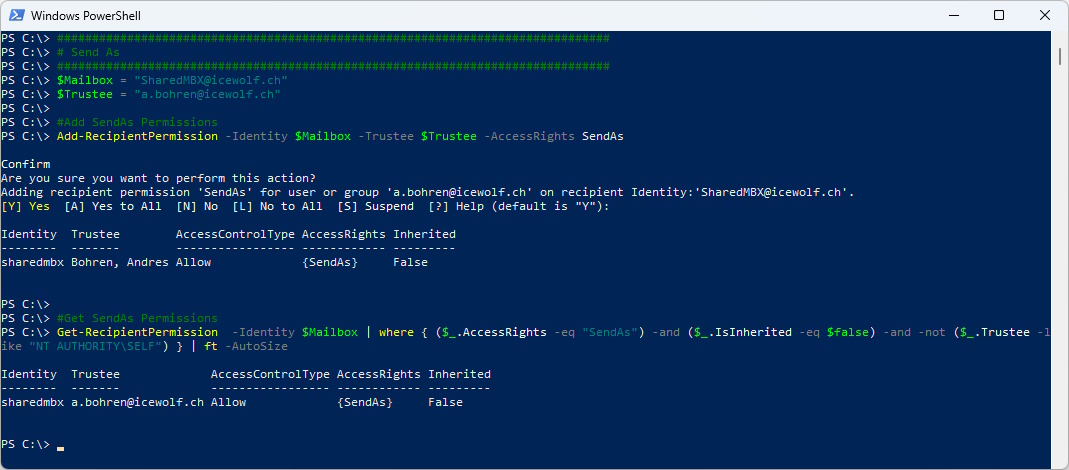Click the vertical scrollbar thumb
Screen dimensions: 1069x470
(1059, 57)
